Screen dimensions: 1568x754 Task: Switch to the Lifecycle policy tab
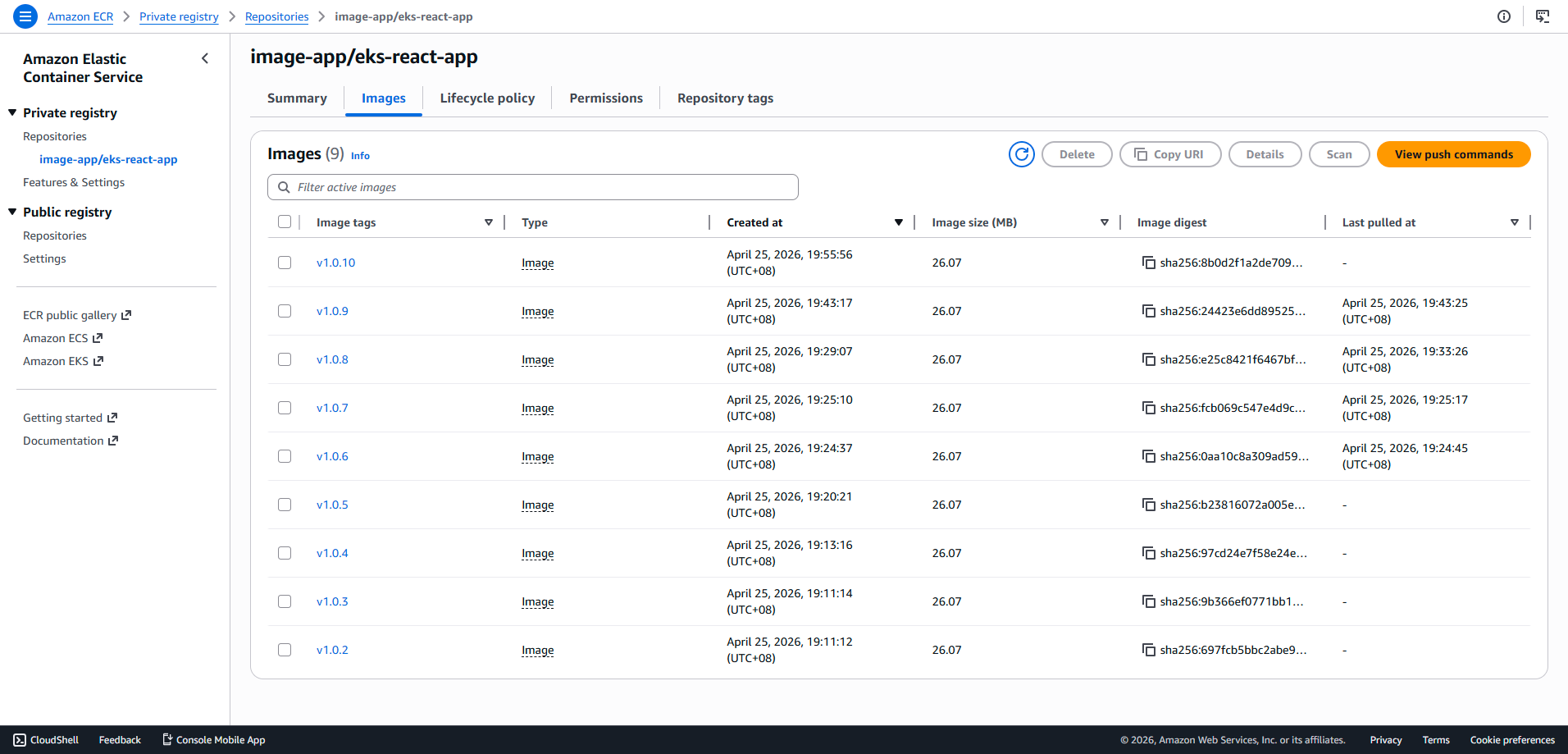tap(487, 98)
